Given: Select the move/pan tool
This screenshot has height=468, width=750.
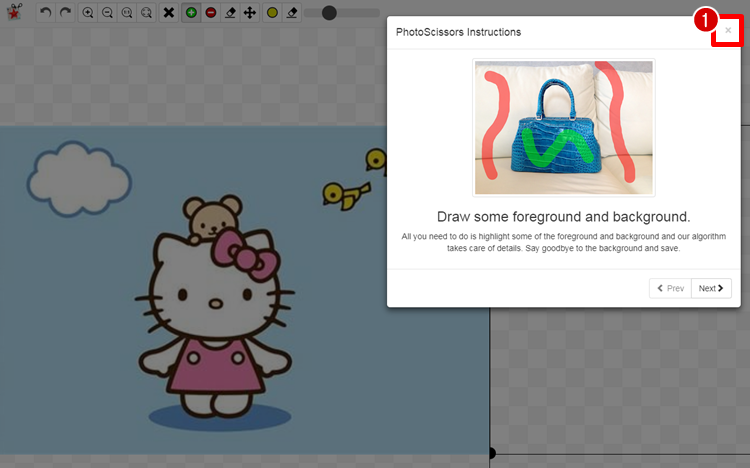Looking at the screenshot, I should tap(250, 12).
